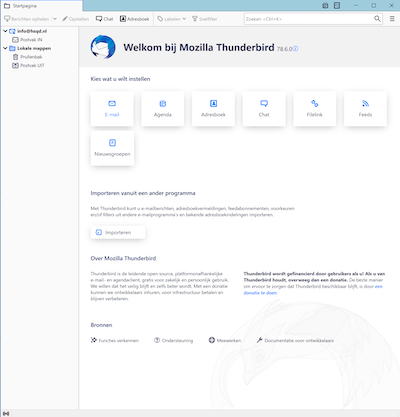This screenshot has width=400, height=417.
Task: Open the E-mail setup card
Action: click(x=112, y=109)
